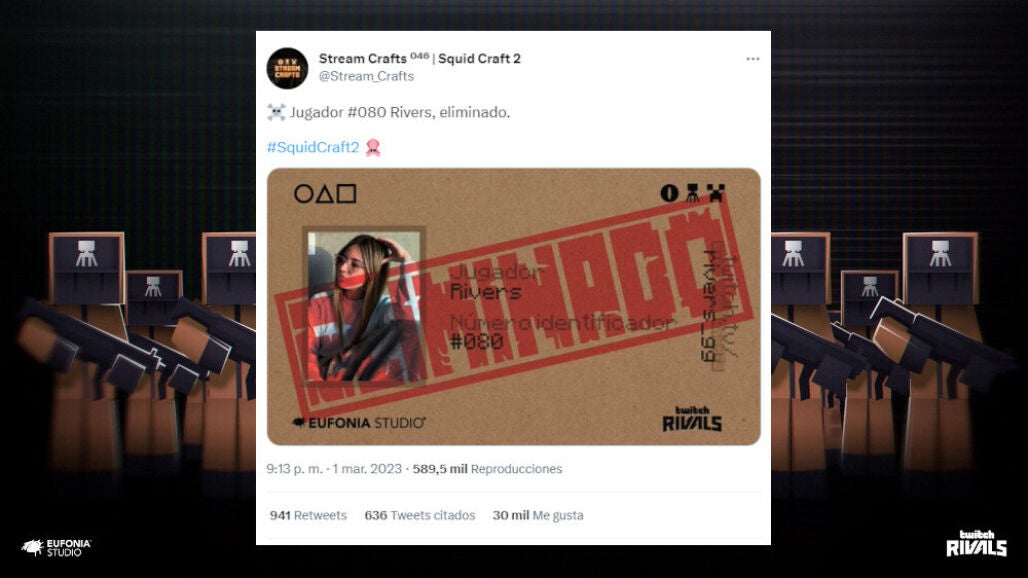Screen dimensions: 1028x578
Task: Click the player portrait photo on card
Action: (363, 307)
